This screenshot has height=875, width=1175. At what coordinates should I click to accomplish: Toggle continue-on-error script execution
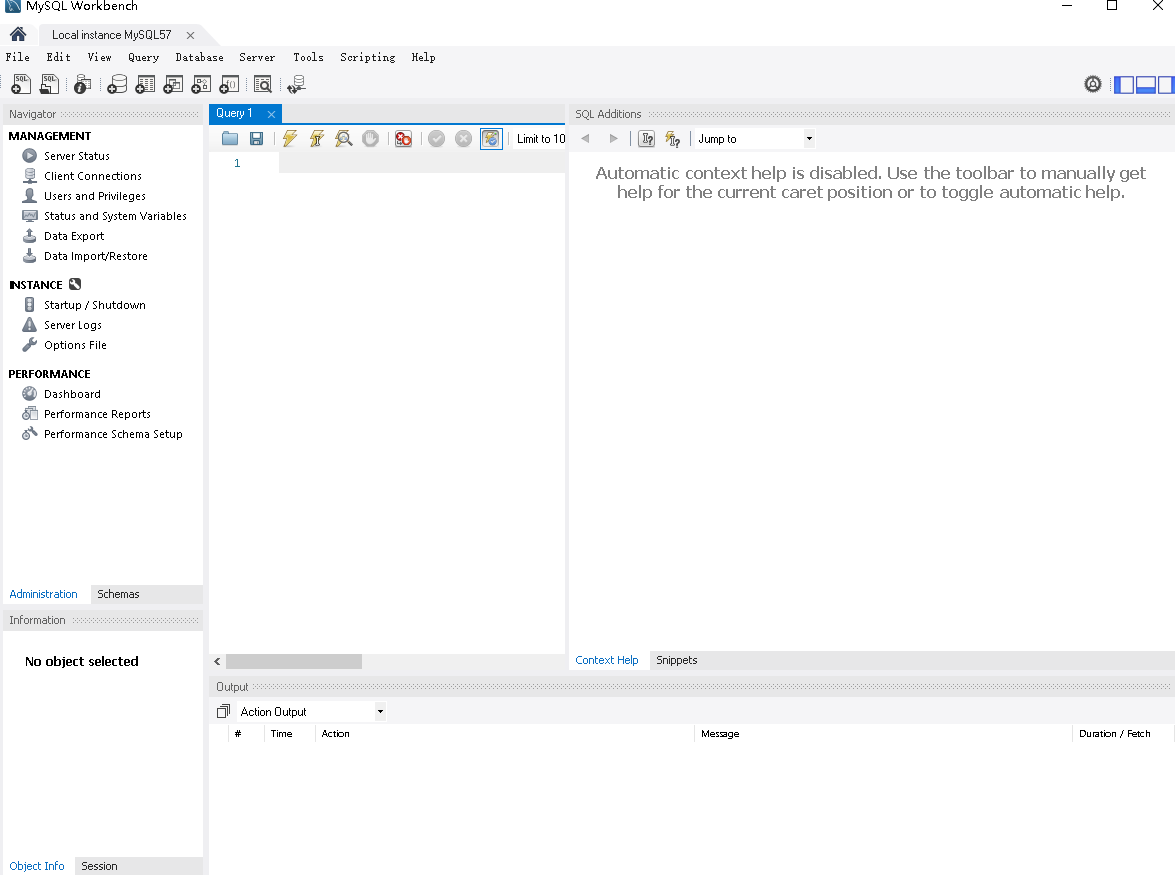[403, 139]
